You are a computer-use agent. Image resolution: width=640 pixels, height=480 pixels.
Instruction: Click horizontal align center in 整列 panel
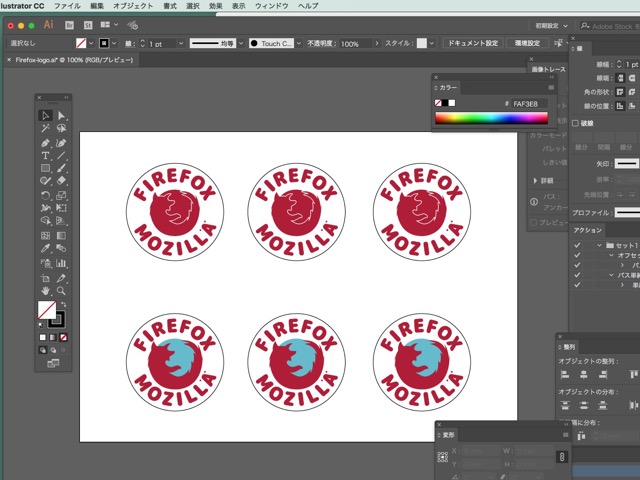(584, 374)
